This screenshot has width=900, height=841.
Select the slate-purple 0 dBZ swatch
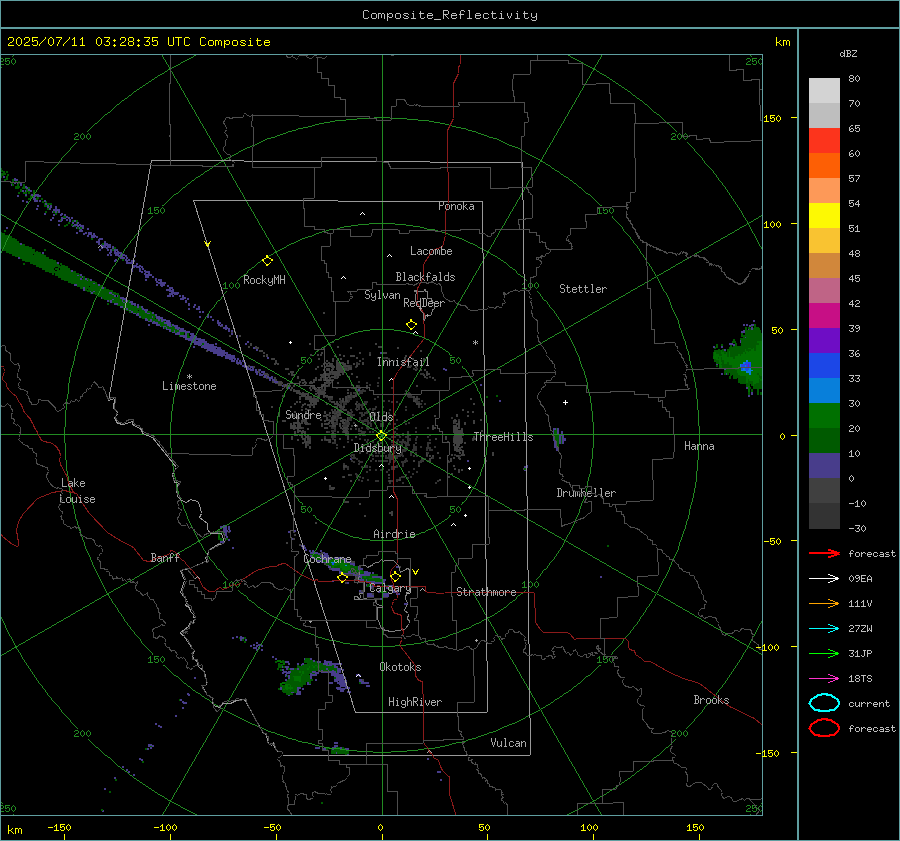(824, 465)
